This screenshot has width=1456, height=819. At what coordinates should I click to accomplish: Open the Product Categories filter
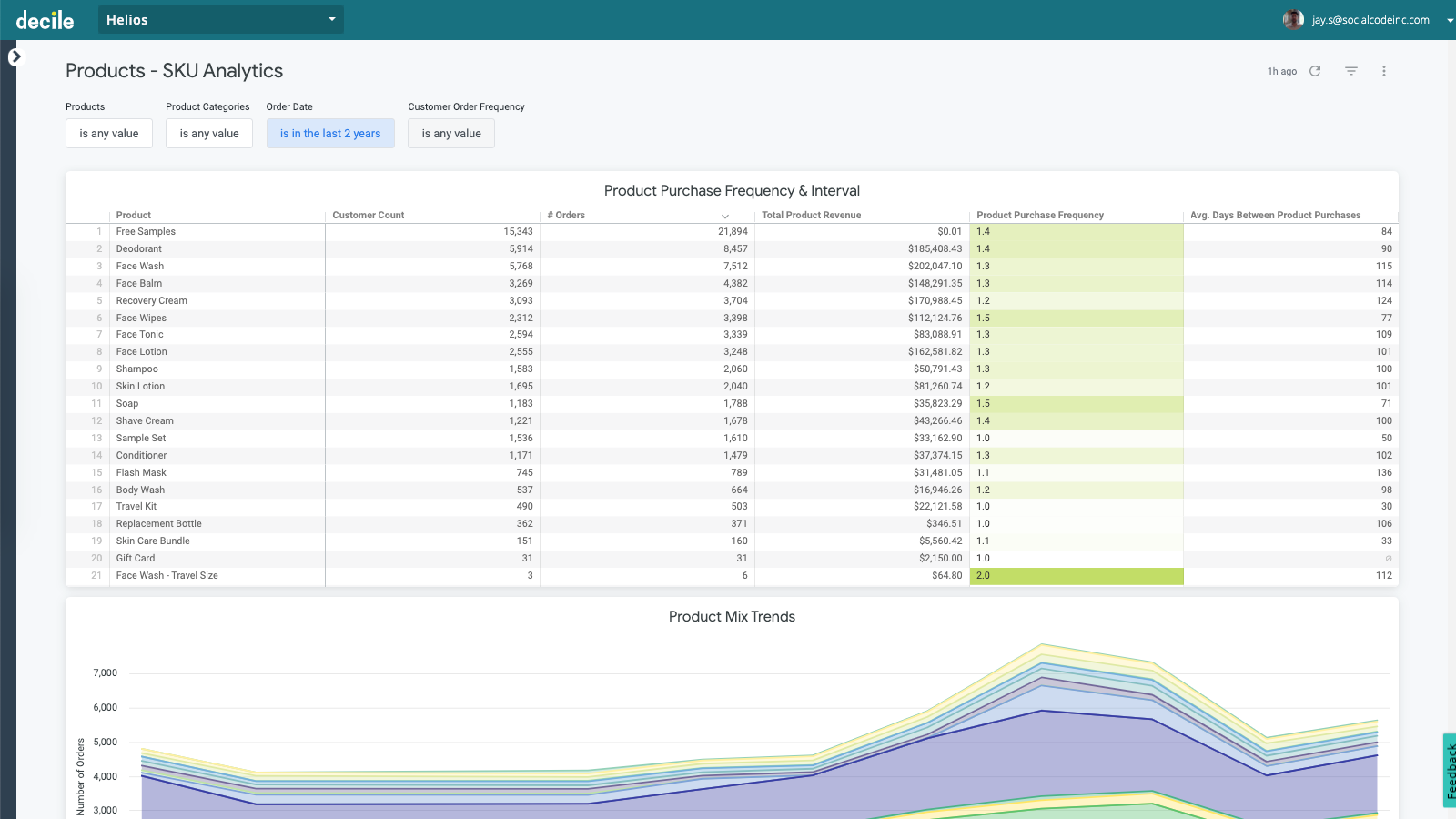pos(208,133)
